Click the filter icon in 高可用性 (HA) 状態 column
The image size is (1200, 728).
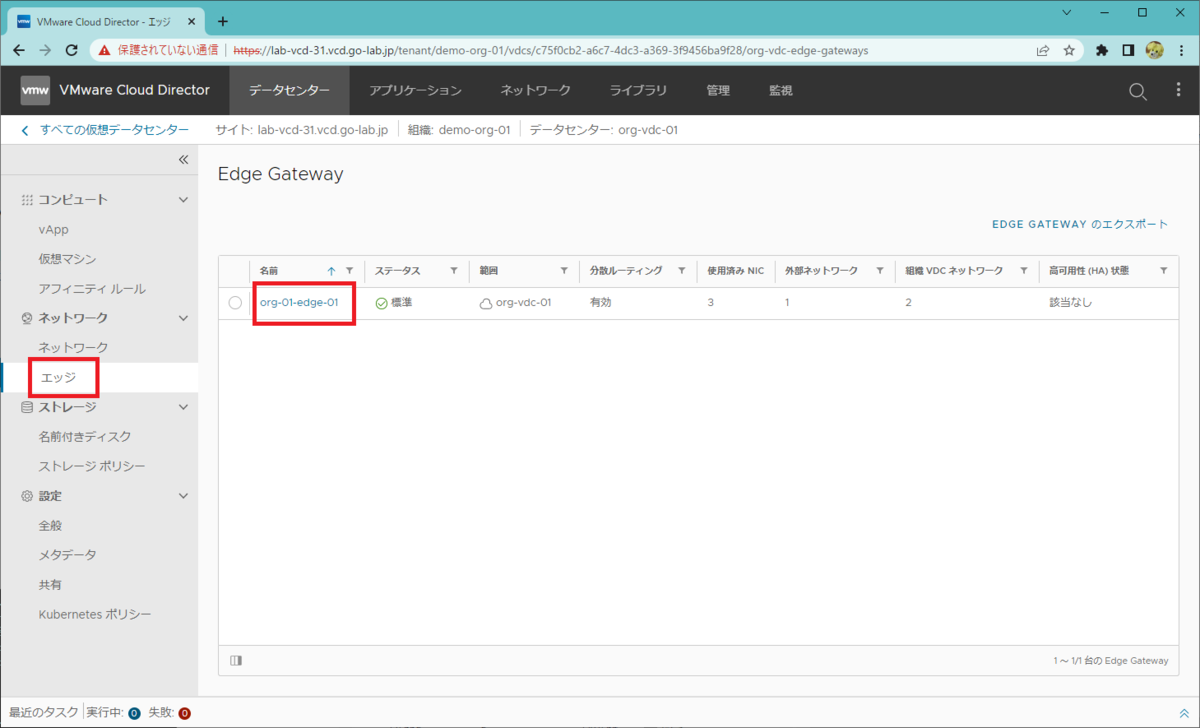[1164, 271]
